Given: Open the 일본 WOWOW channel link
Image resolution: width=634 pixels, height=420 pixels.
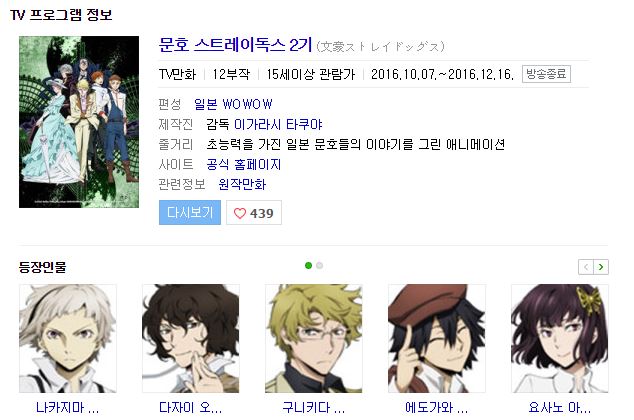Looking at the screenshot, I should point(233,104).
